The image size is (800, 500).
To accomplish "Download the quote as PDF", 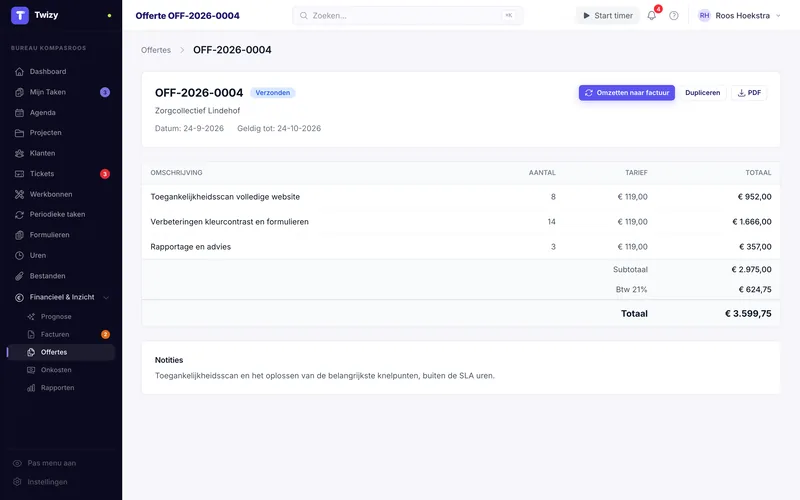I will [x=749, y=93].
